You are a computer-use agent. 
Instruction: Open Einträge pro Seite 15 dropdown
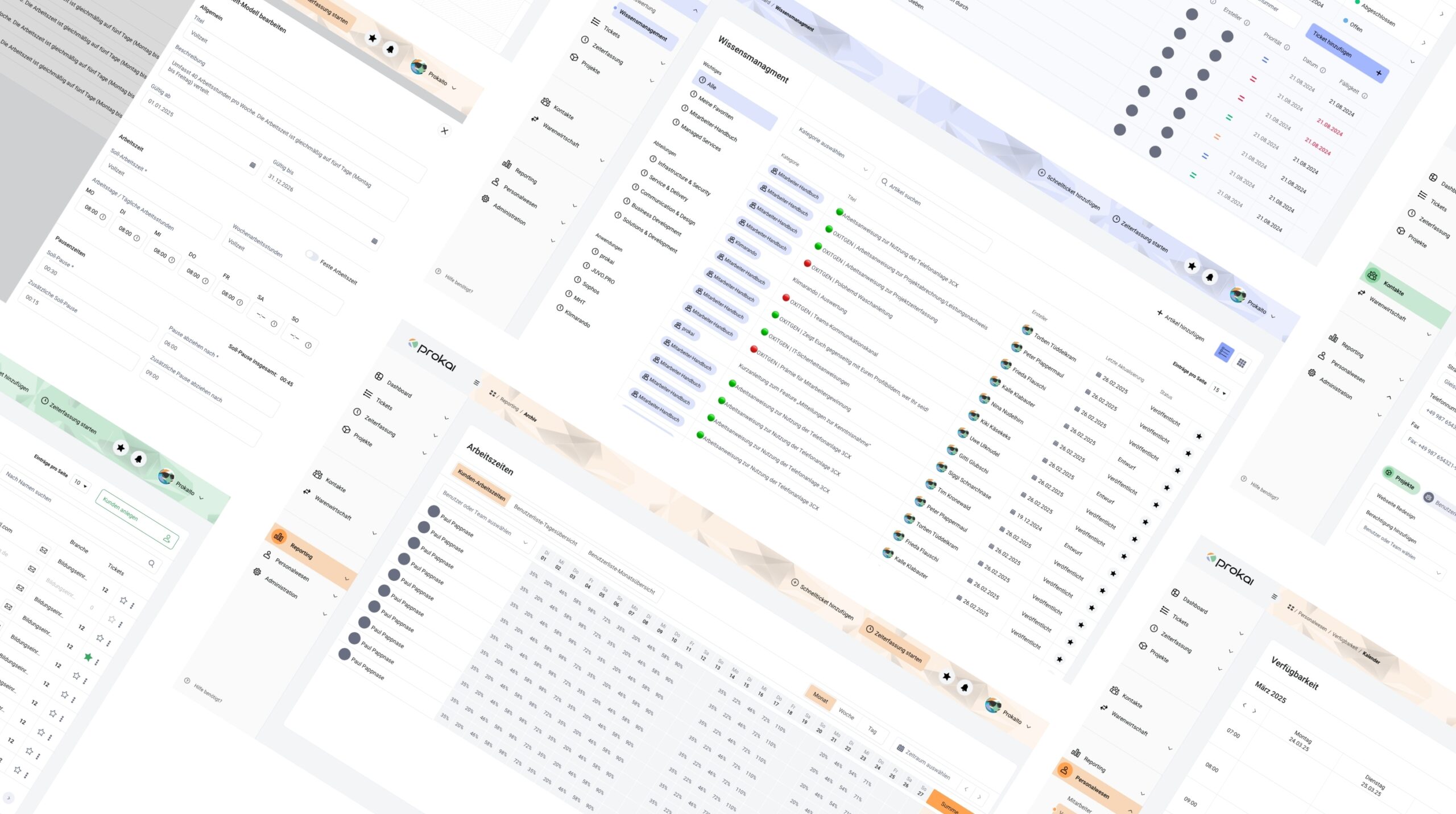tap(1219, 391)
